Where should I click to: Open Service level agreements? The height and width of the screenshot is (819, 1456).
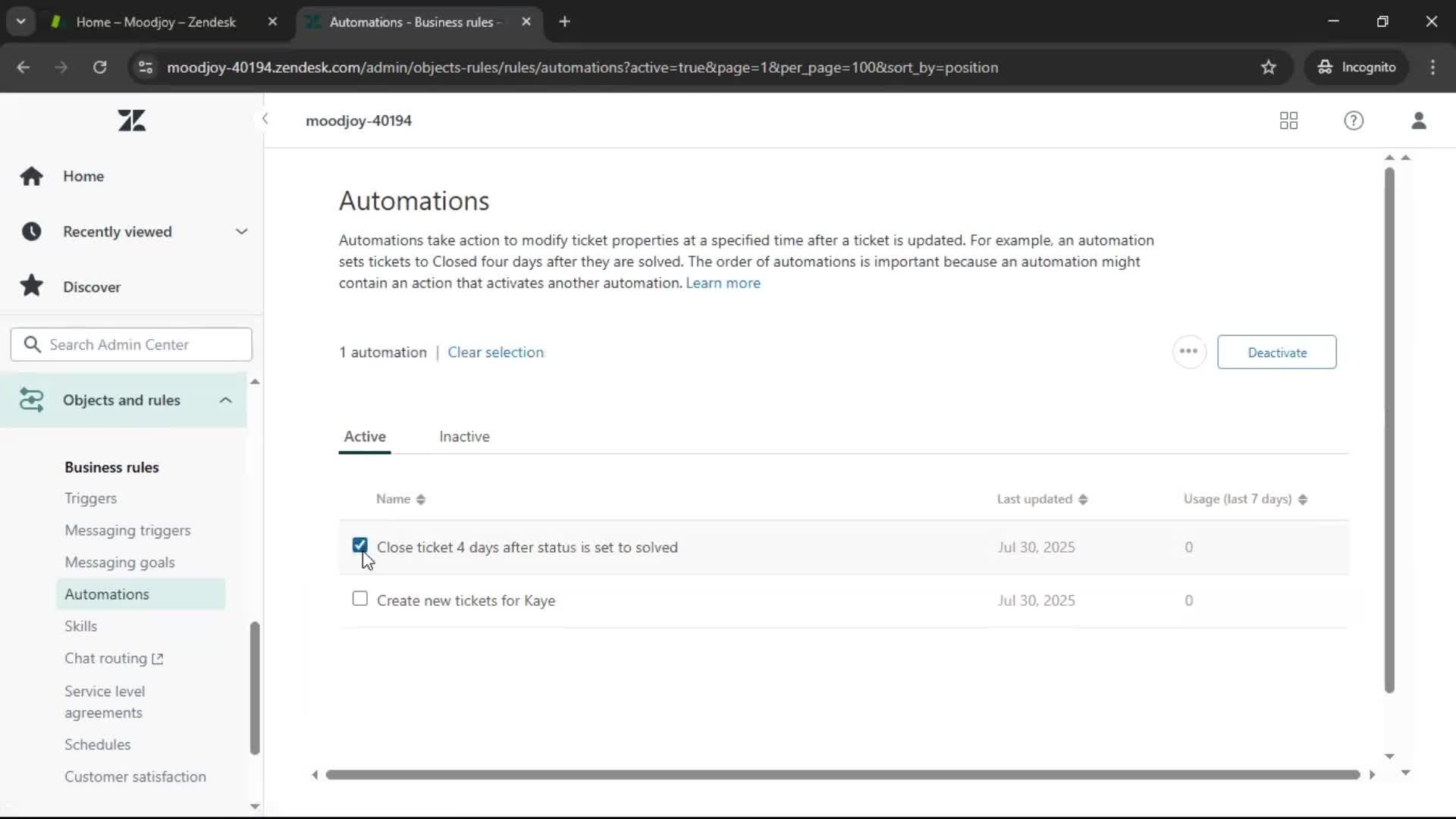[x=105, y=701]
